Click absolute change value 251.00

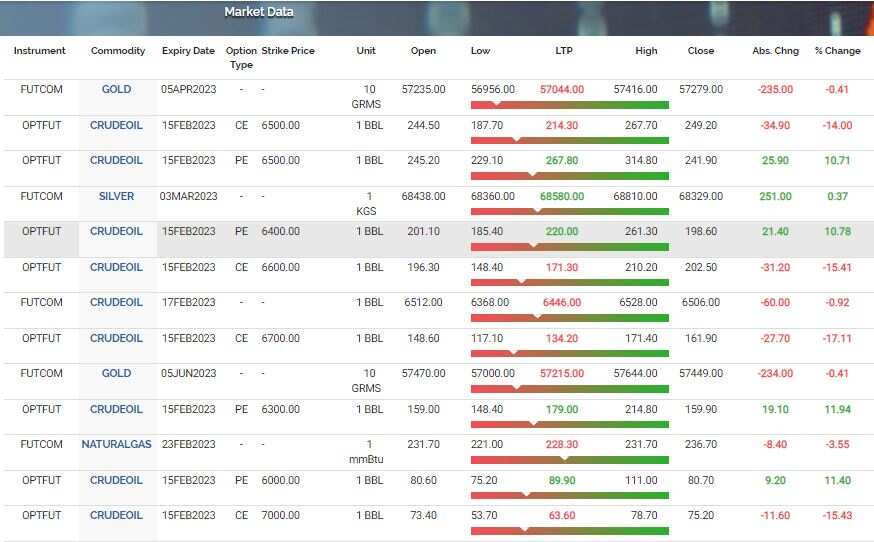pyautogui.click(x=775, y=196)
